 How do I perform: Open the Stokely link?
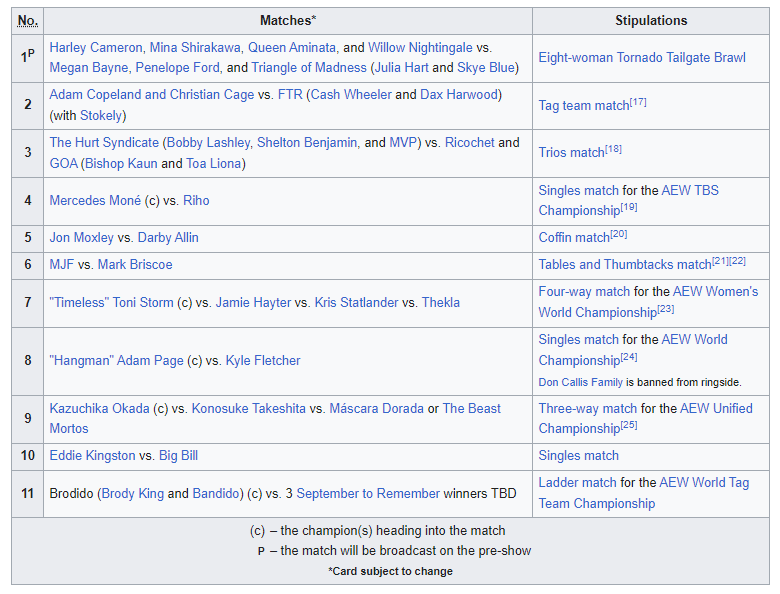coord(101,115)
